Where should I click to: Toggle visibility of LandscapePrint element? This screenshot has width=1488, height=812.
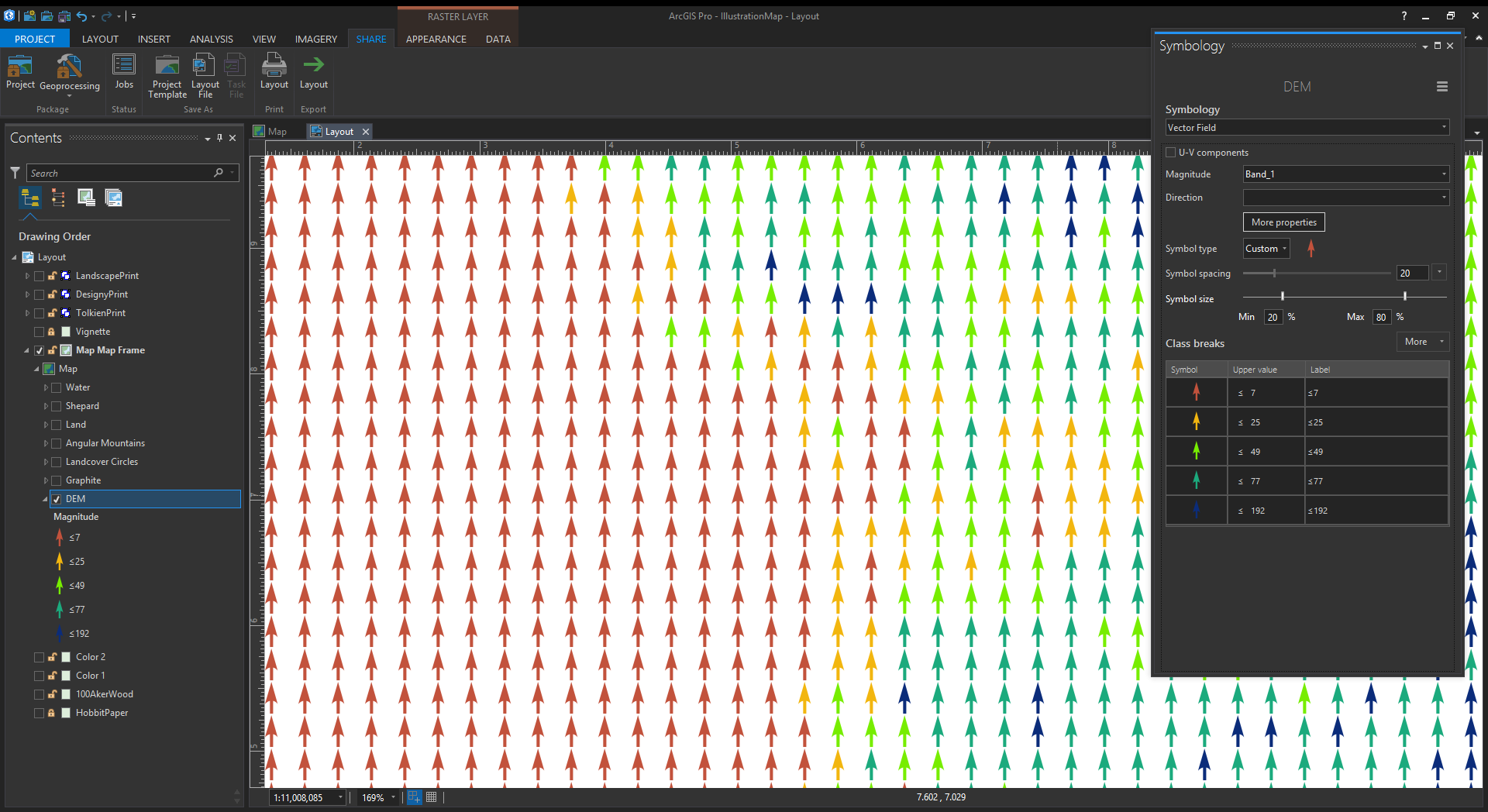click(39, 276)
